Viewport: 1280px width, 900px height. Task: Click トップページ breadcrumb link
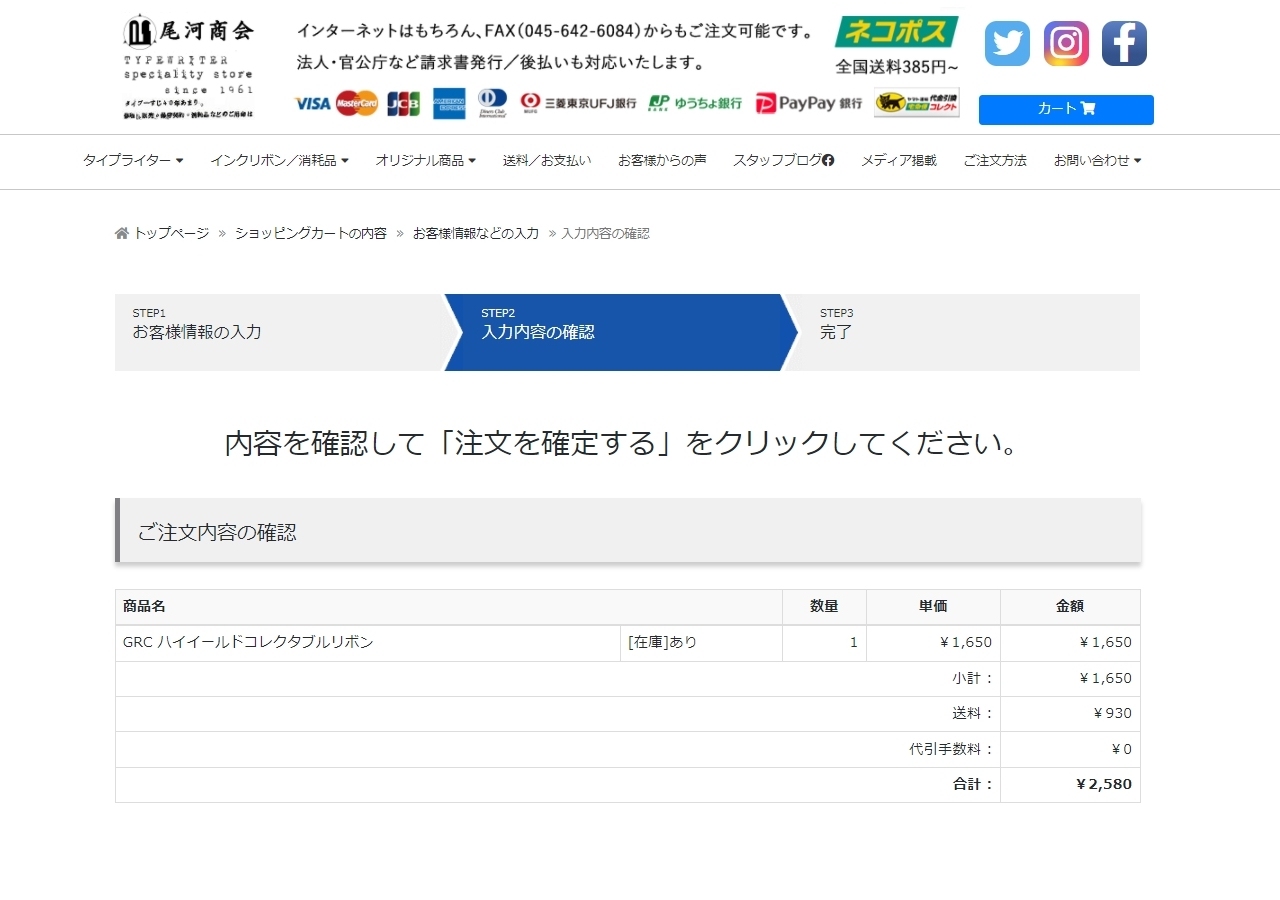pos(170,233)
